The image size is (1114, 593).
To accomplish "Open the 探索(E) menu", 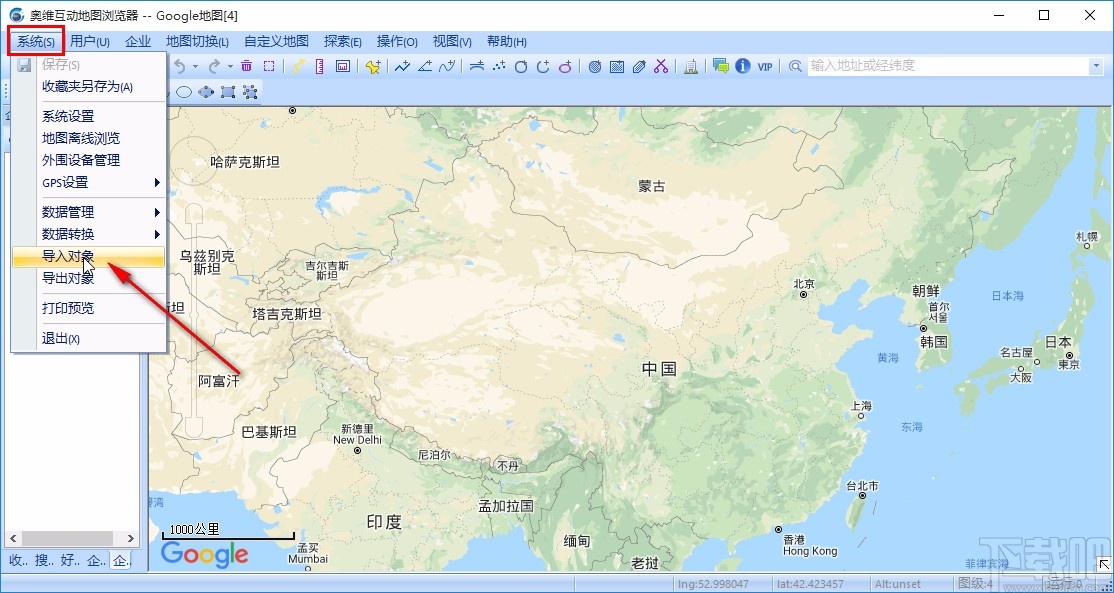I will [x=343, y=41].
